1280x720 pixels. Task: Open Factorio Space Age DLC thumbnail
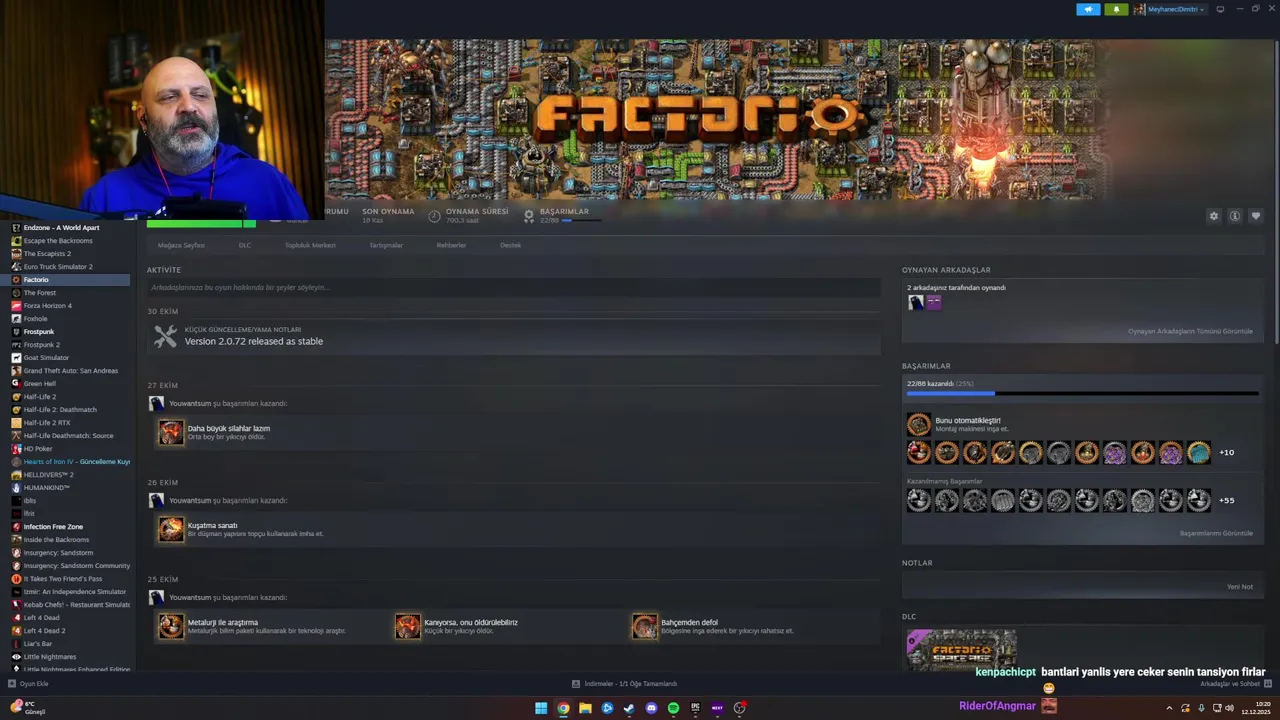point(961,649)
